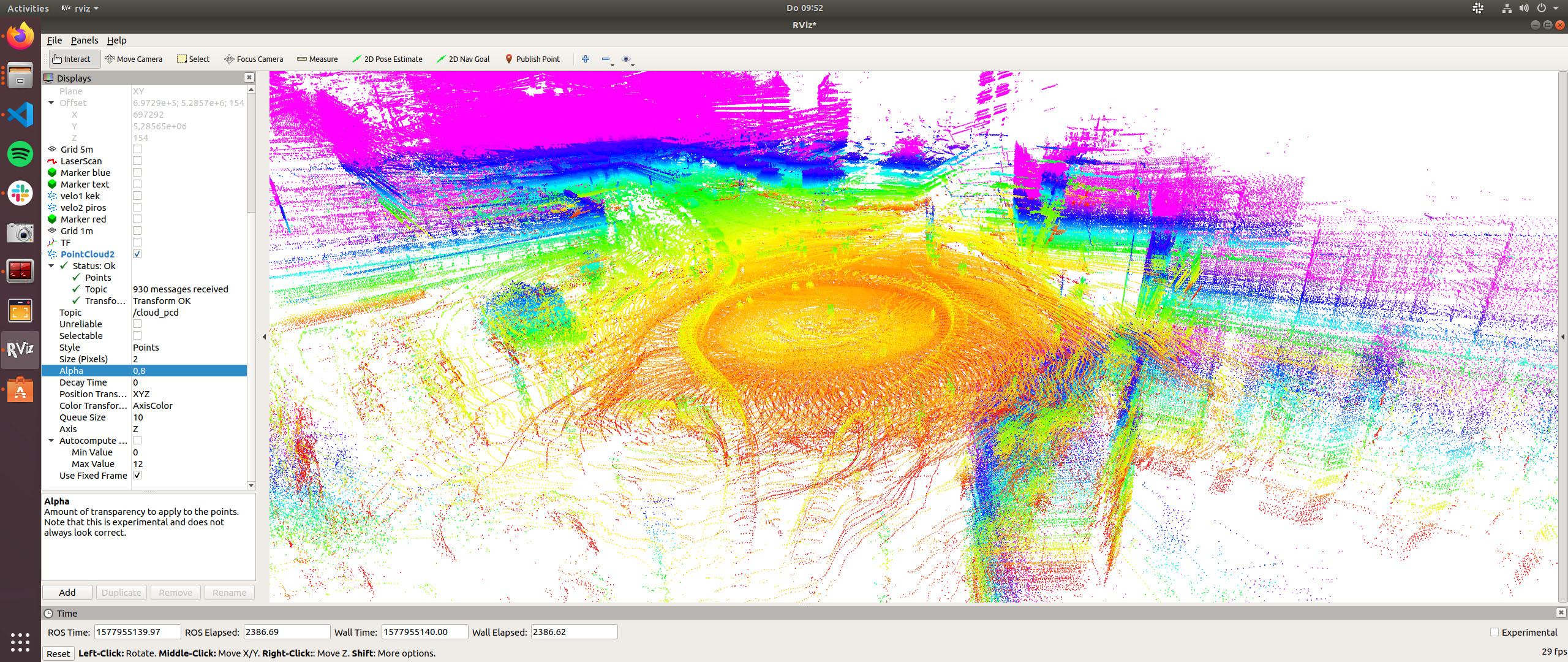Image resolution: width=1568 pixels, height=662 pixels.
Task: Toggle the Experimental checkbox
Action: 1494,632
